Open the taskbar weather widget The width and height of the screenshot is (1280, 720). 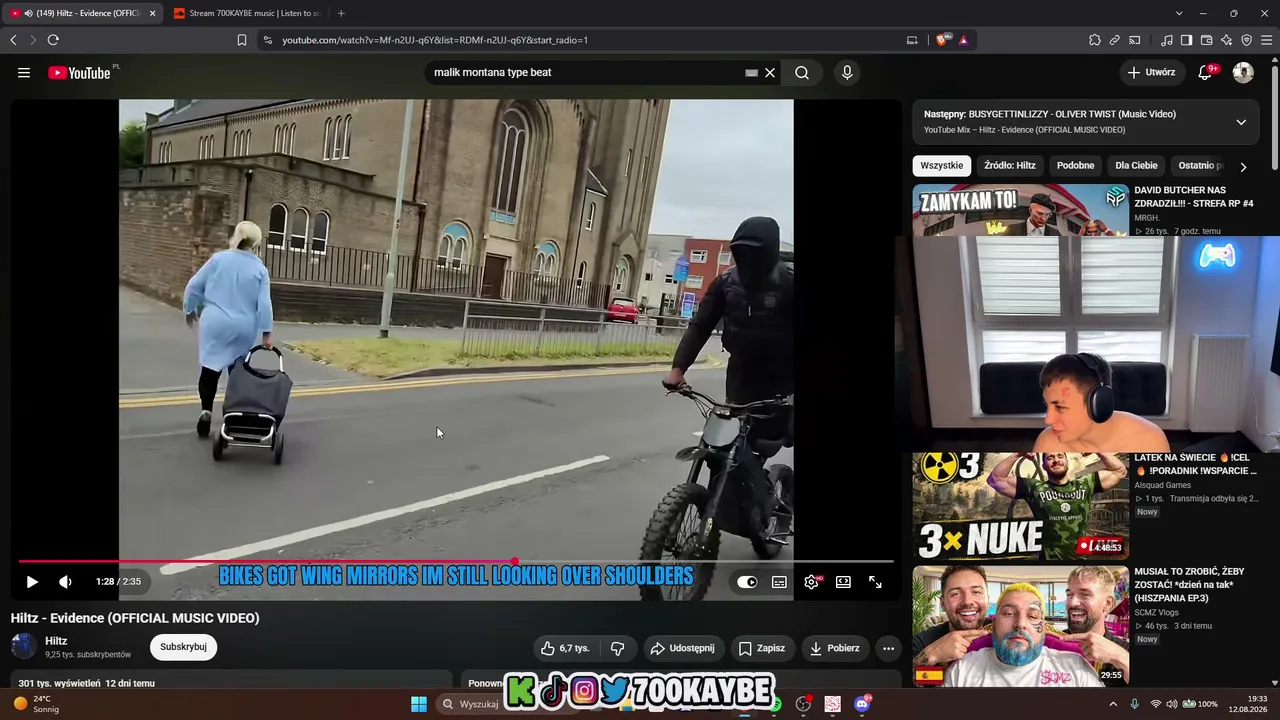36,704
